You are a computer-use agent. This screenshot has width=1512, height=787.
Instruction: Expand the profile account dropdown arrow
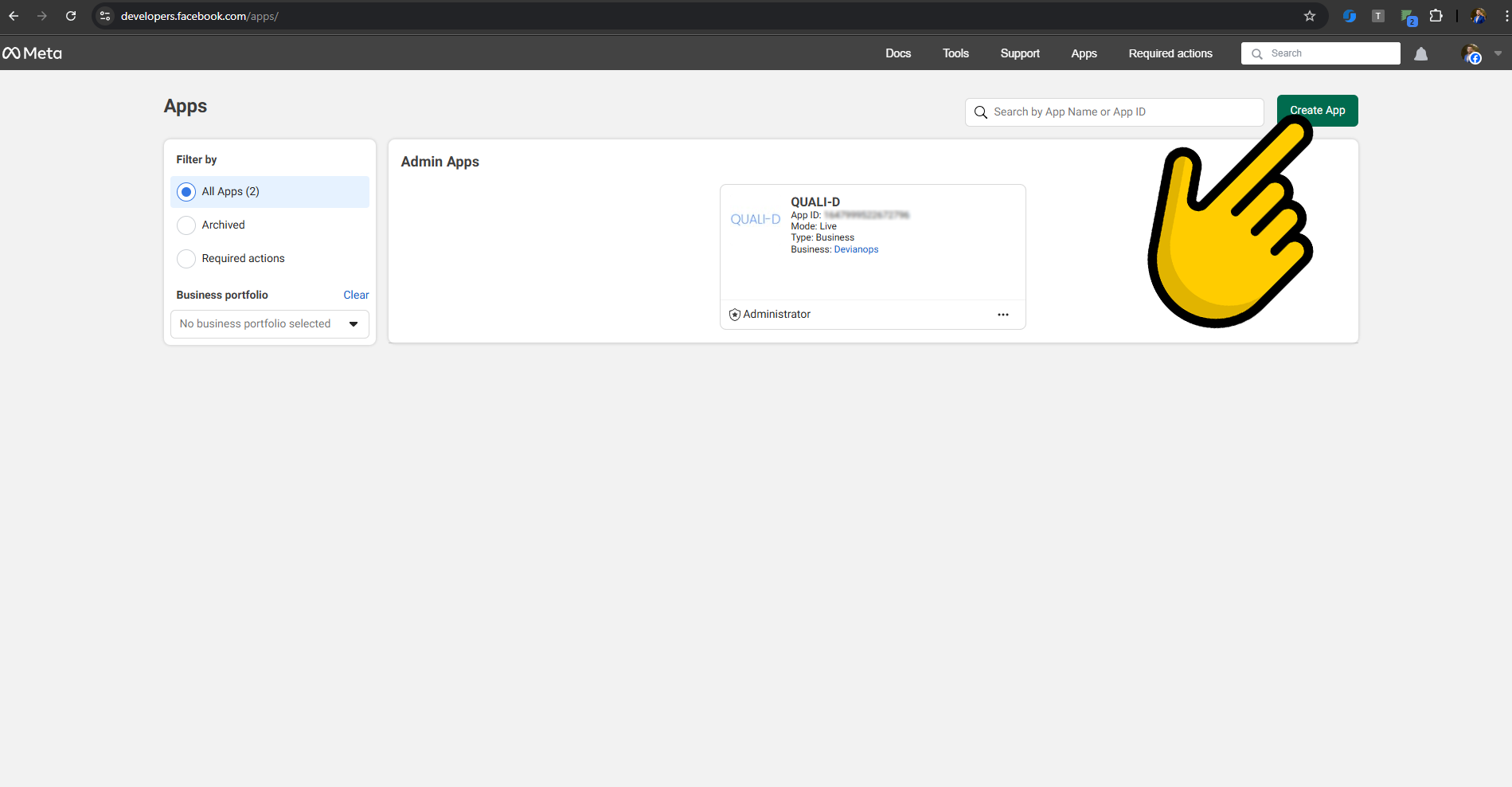(x=1498, y=53)
